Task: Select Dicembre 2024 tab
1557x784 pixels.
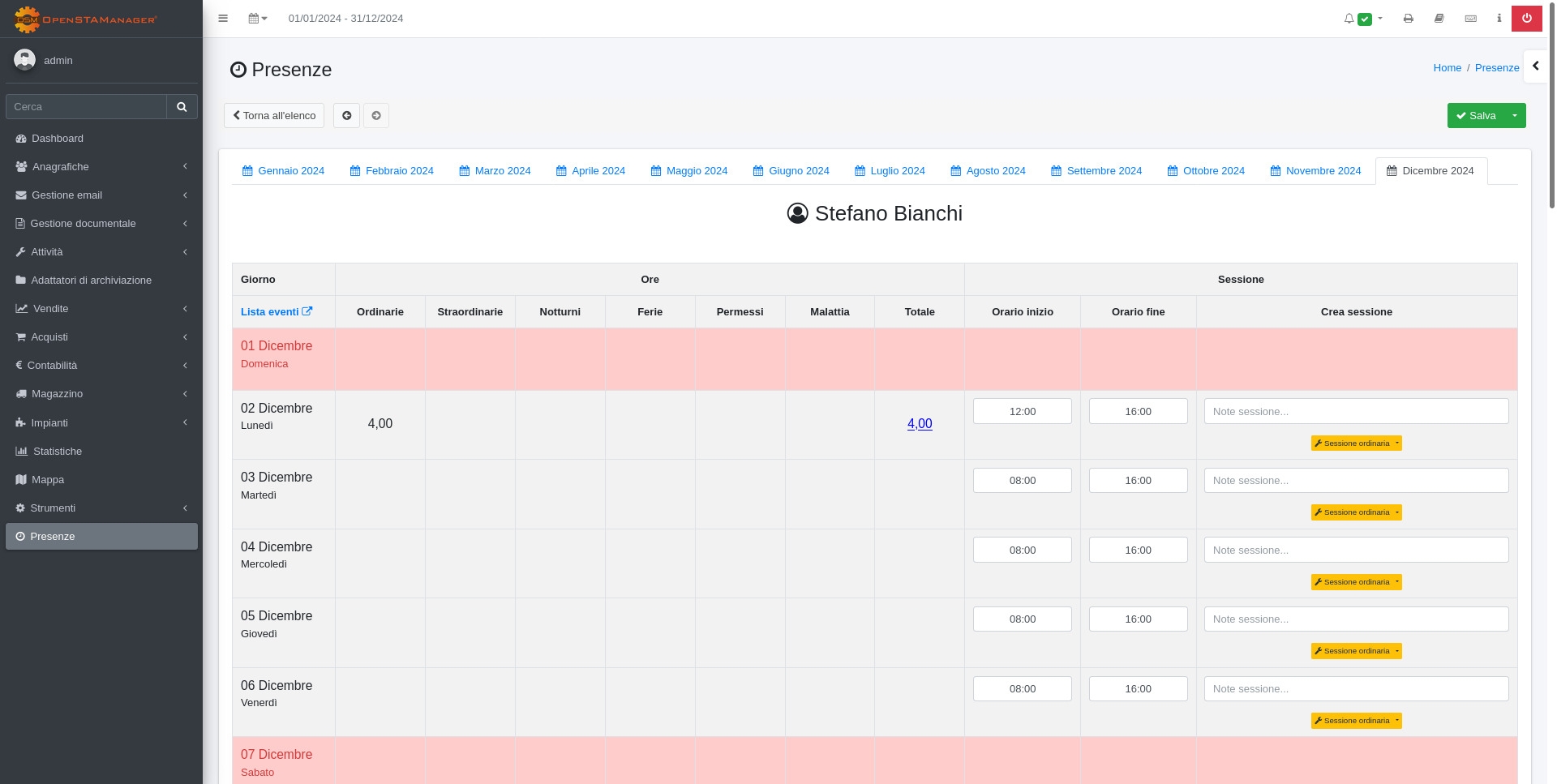Action: 1430,170
